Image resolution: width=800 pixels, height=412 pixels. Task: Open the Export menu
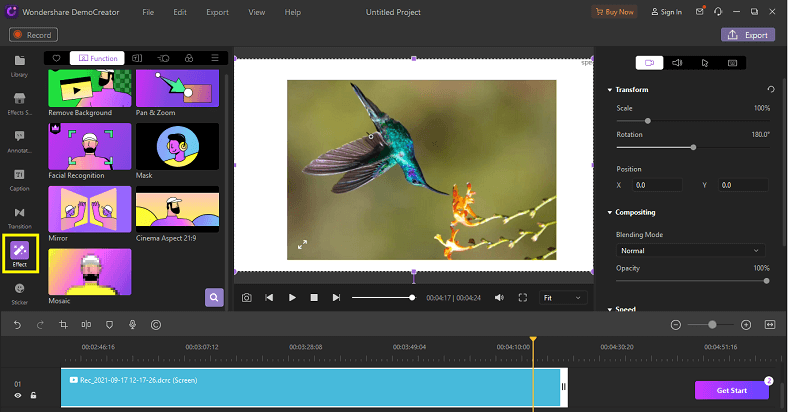coord(217,12)
